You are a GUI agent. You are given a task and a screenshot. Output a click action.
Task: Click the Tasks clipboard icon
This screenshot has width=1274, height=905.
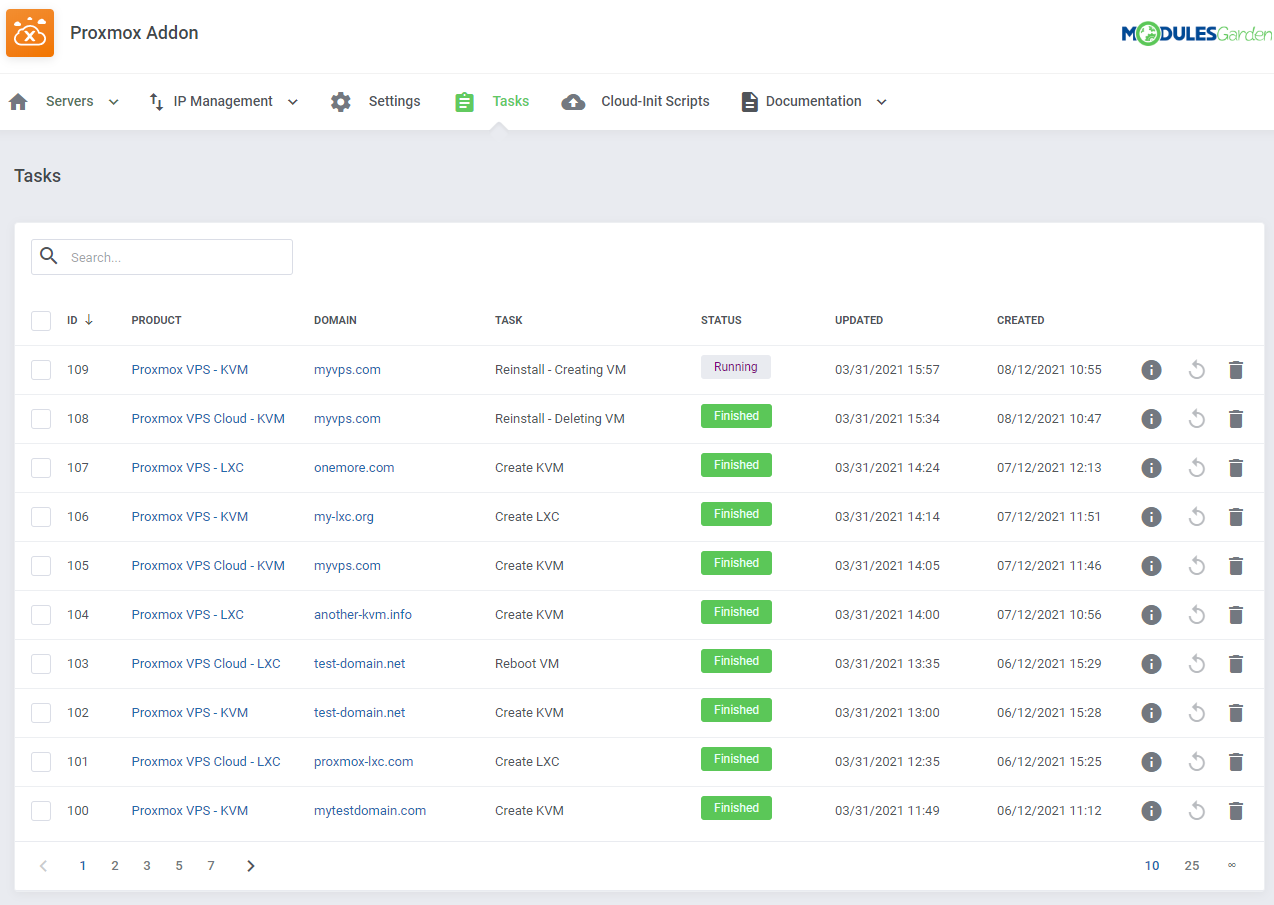[463, 100]
